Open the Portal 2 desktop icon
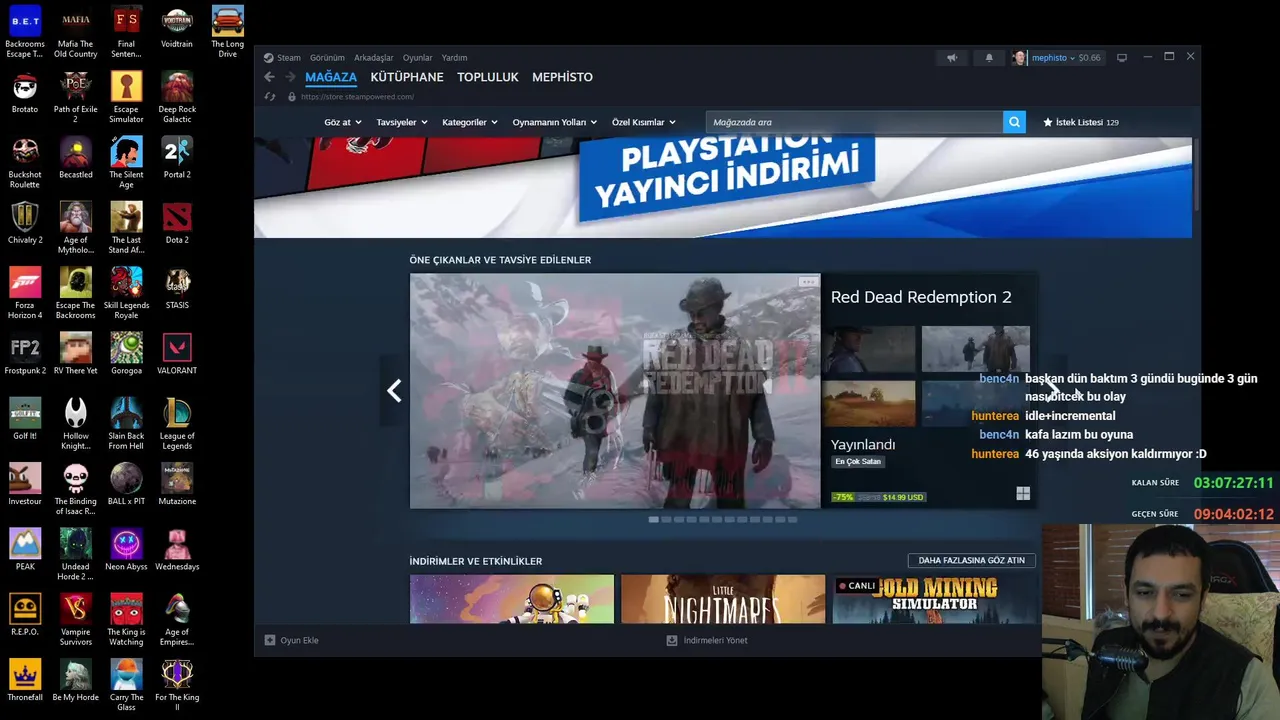 coord(177,158)
